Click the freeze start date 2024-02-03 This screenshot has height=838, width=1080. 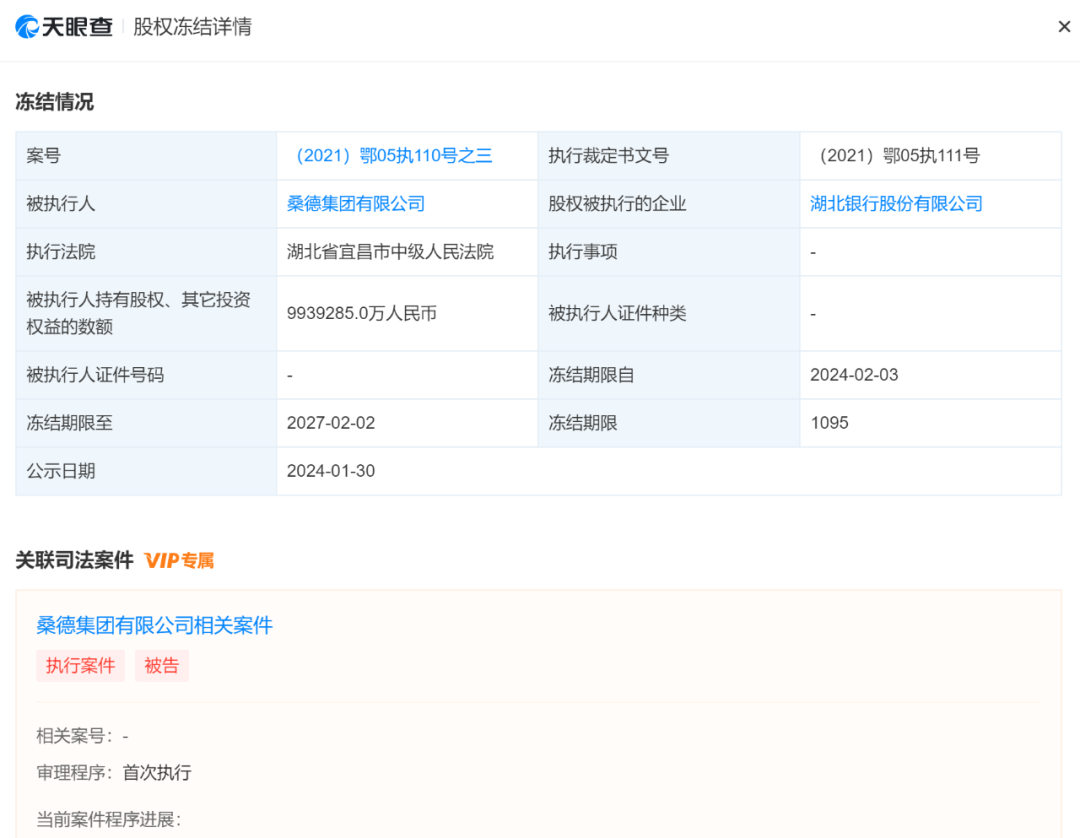[x=854, y=375]
